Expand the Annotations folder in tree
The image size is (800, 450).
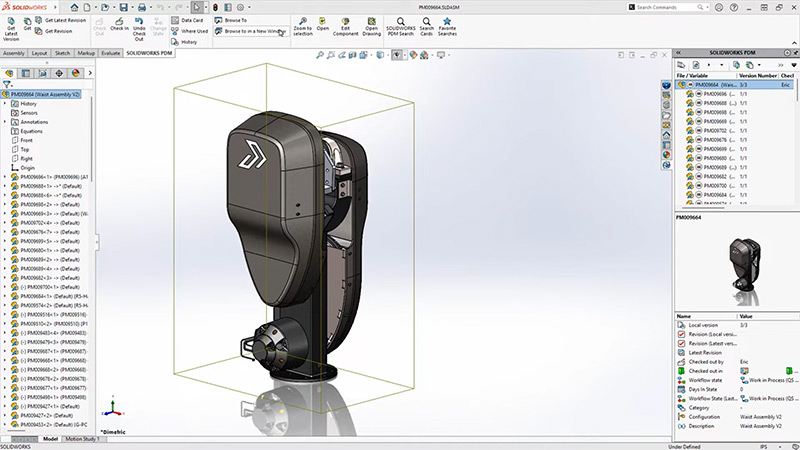click(5, 122)
